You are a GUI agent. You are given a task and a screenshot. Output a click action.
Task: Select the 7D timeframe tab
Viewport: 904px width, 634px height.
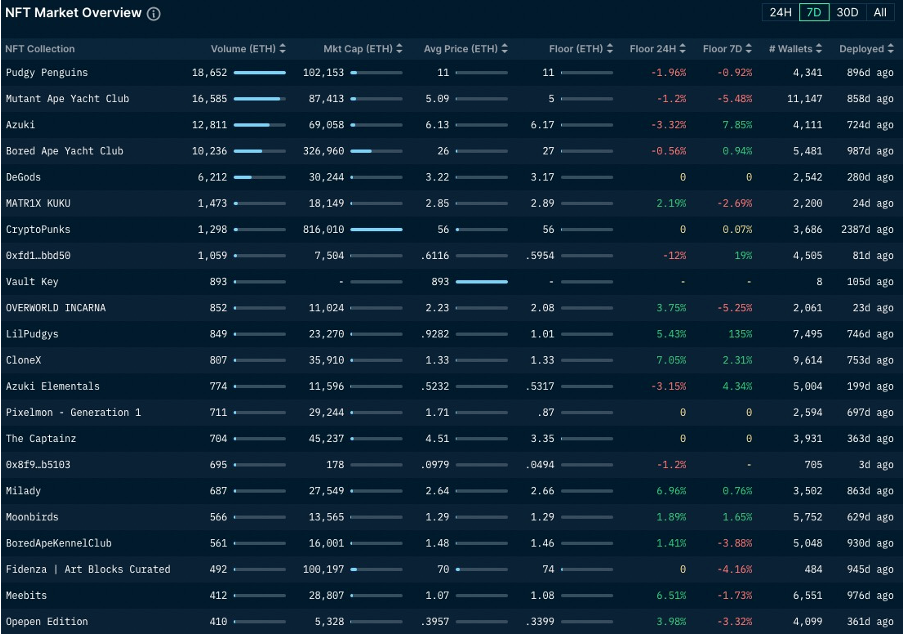coord(814,12)
